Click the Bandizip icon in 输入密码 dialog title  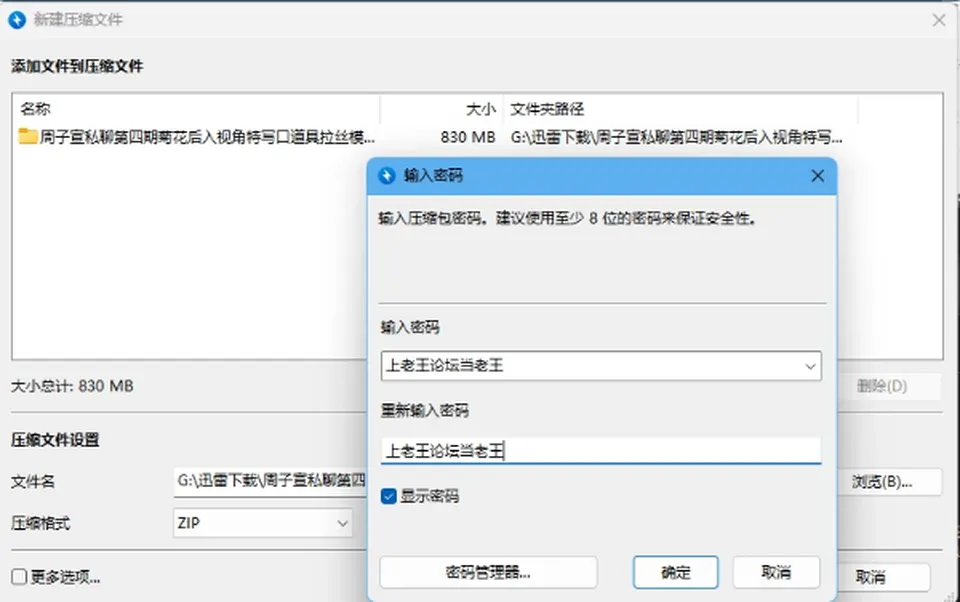(x=387, y=176)
